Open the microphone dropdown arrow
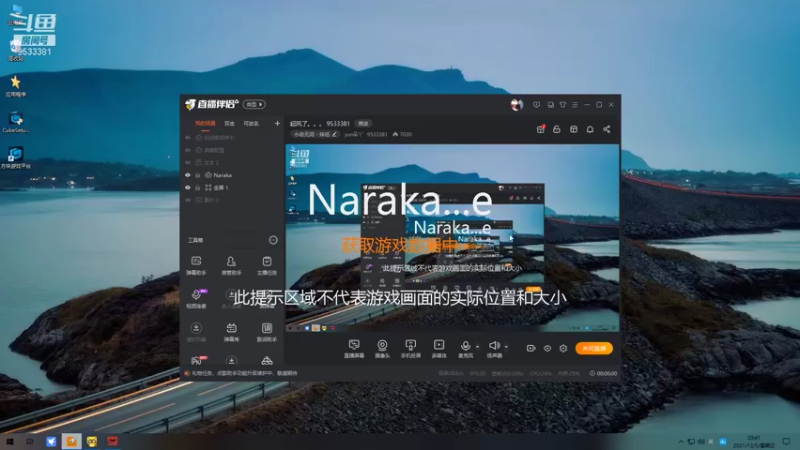 [x=478, y=347]
